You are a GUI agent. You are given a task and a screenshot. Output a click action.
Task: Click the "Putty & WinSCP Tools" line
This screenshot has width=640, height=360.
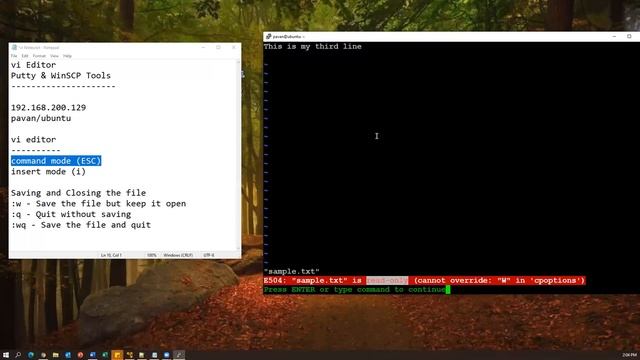[61, 76]
